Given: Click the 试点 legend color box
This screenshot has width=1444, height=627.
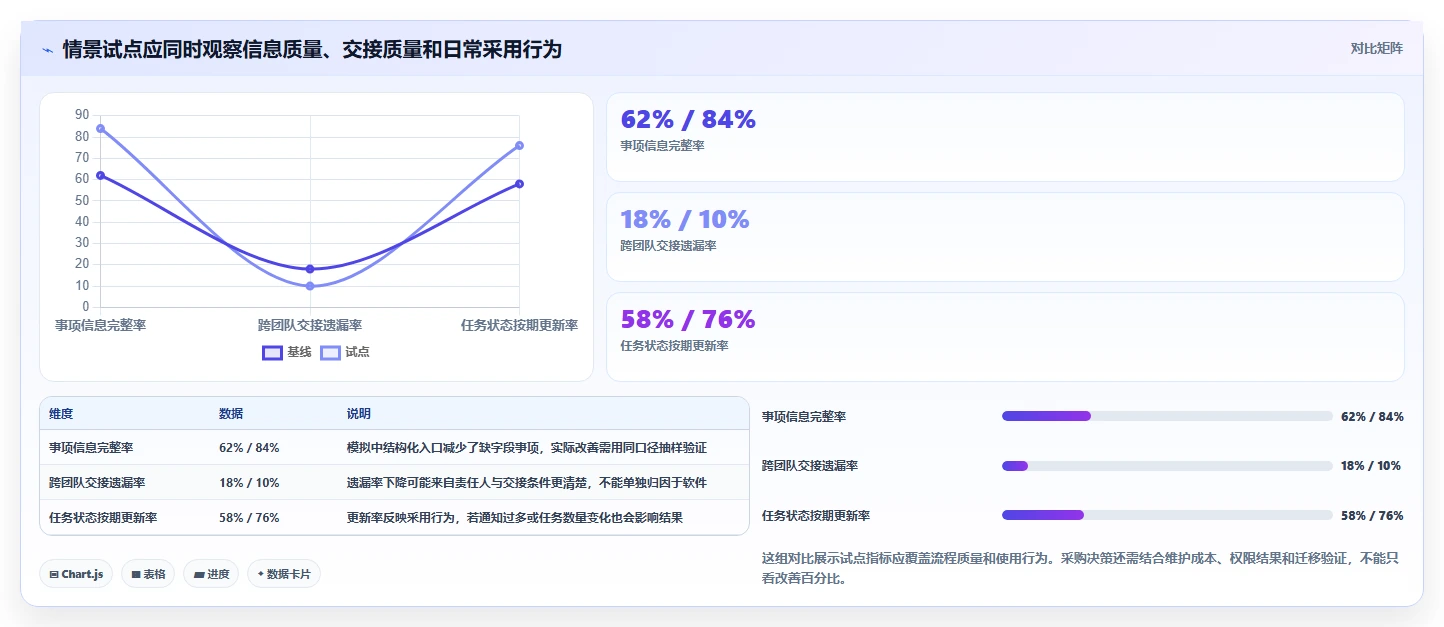Looking at the screenshot, I should (x=330, y=352).
